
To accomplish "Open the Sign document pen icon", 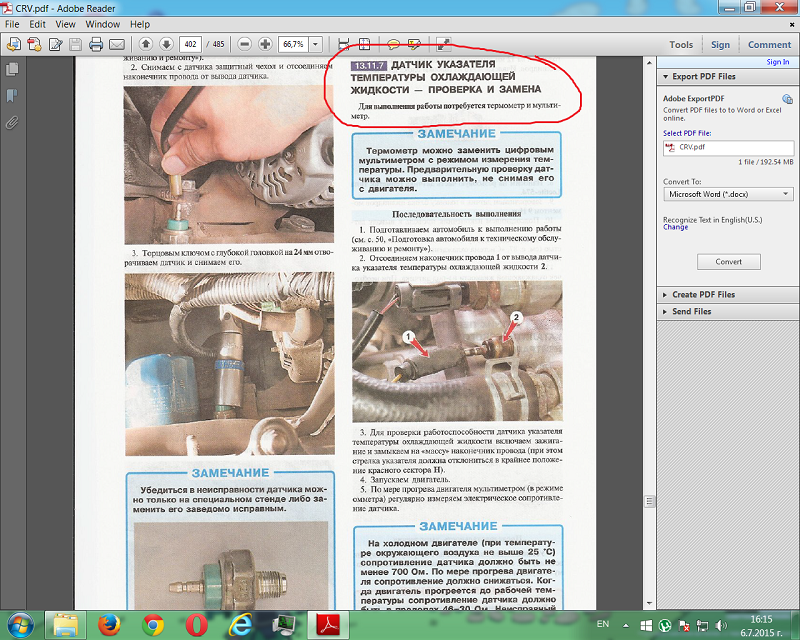I will (55, 44).
